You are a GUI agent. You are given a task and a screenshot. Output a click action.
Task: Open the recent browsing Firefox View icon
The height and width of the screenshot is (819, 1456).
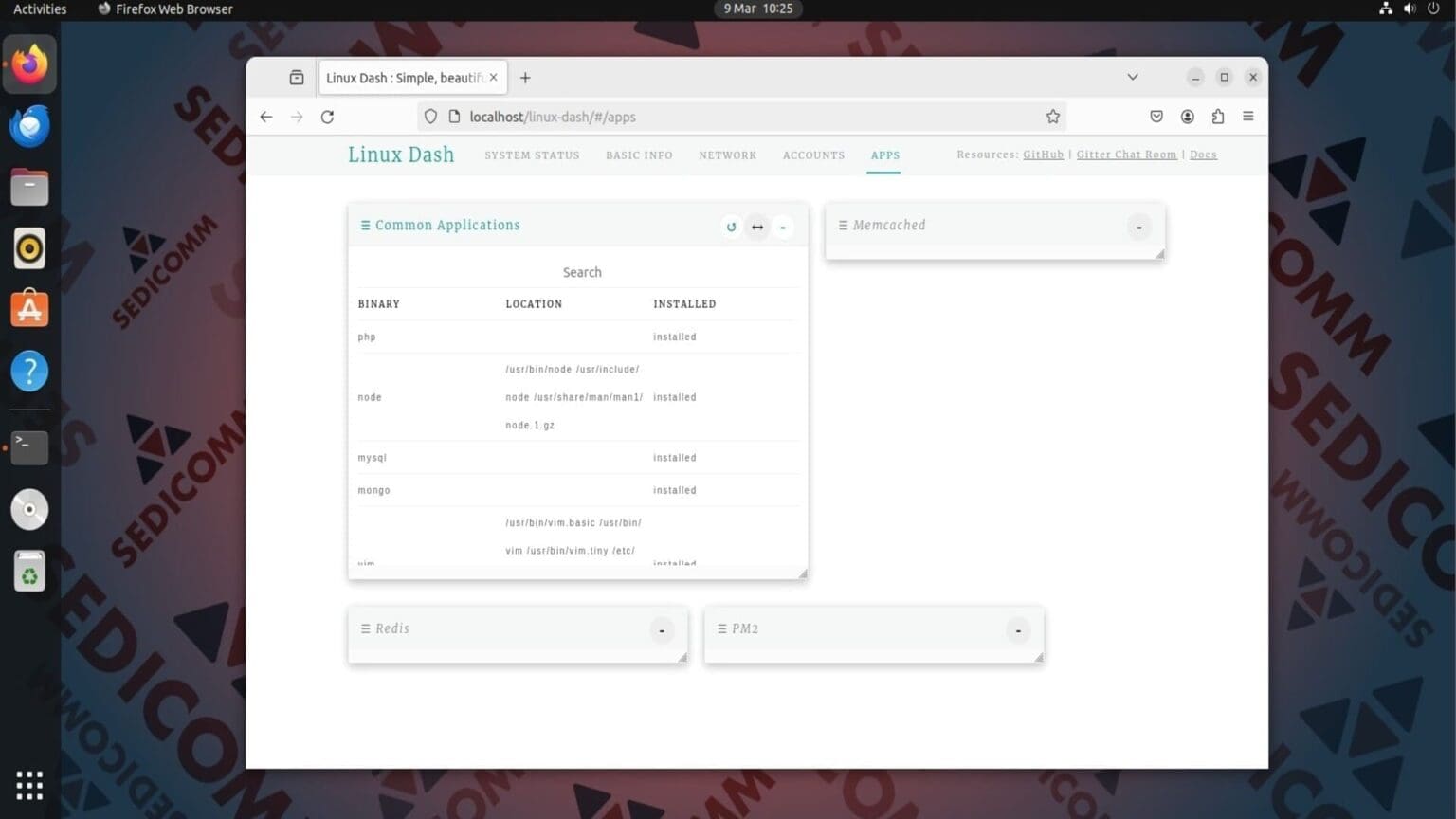pyautogui.click(x=297, y=78)
